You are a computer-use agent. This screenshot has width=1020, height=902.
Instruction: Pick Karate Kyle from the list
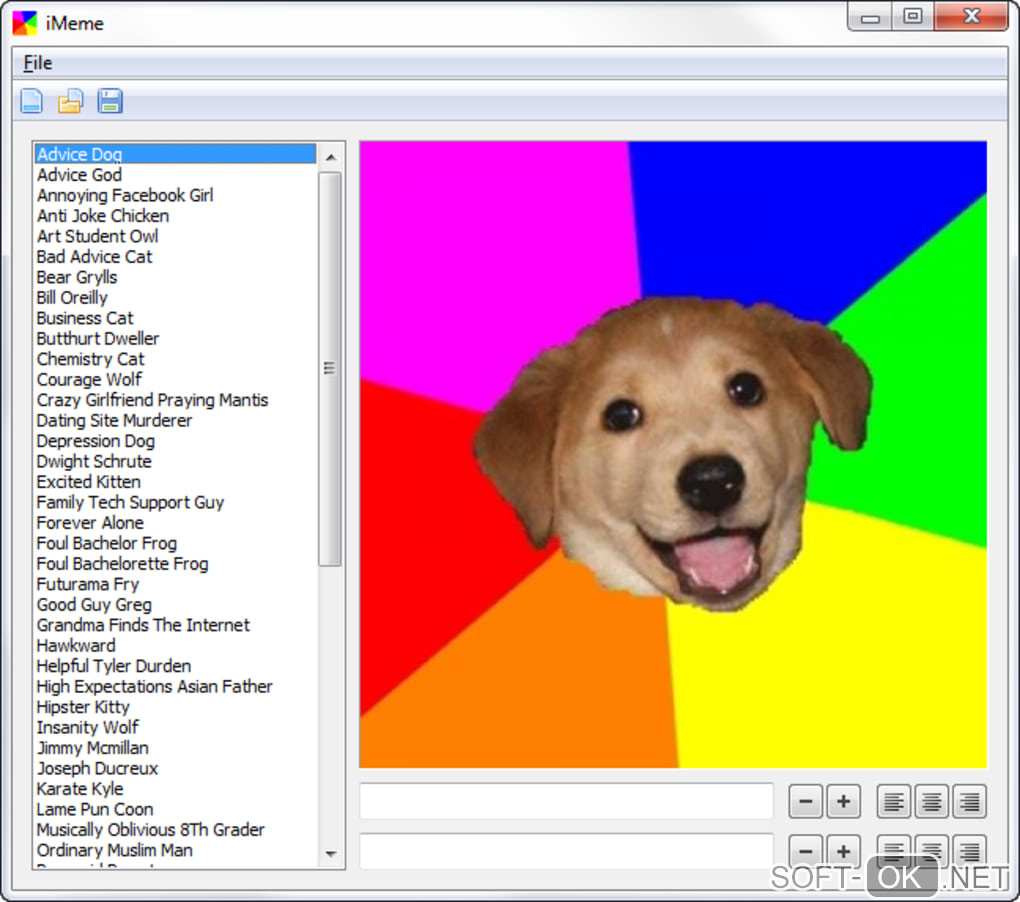coord(175,789)
